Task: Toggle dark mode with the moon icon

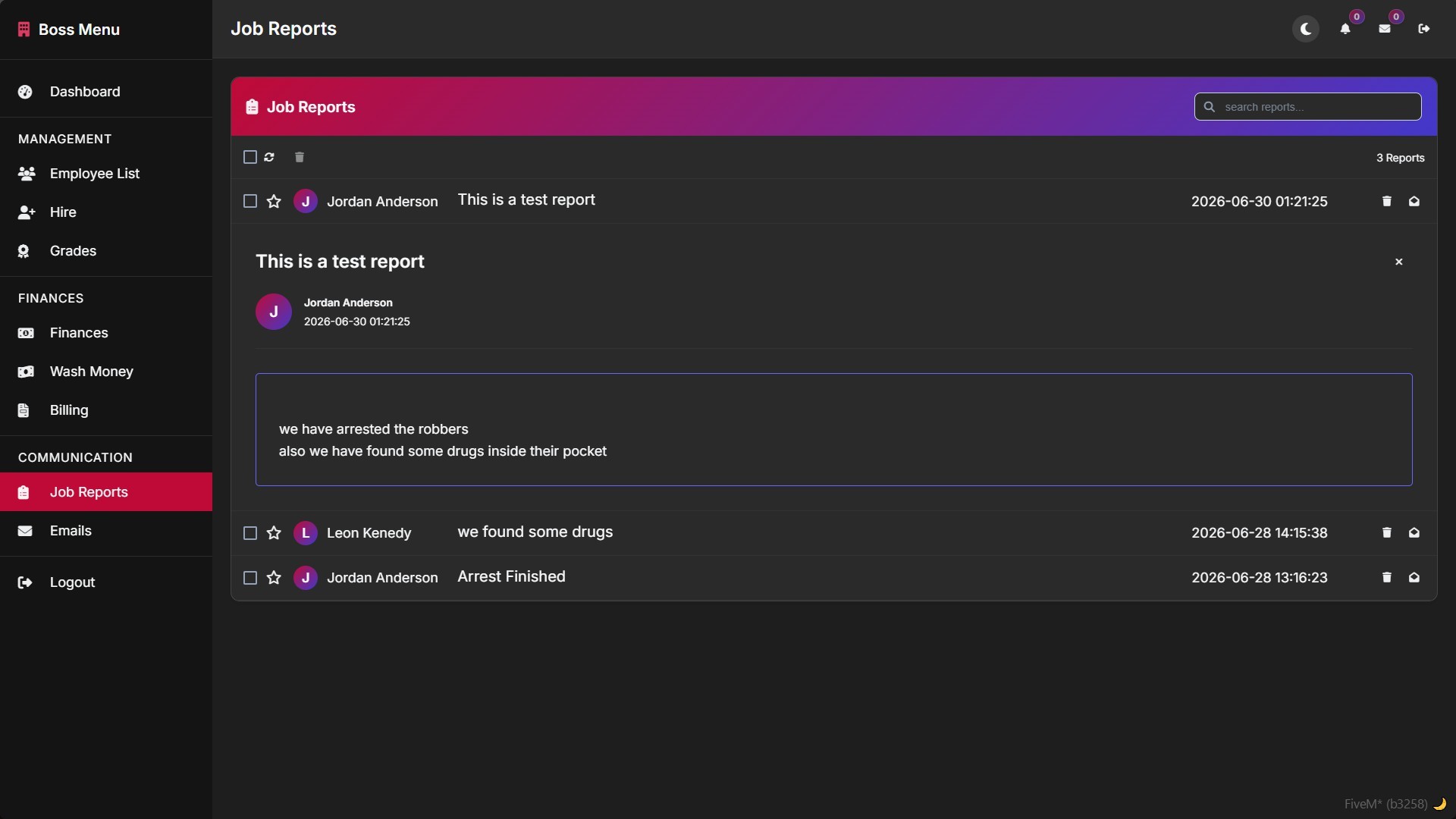Action: [1306, 29]
